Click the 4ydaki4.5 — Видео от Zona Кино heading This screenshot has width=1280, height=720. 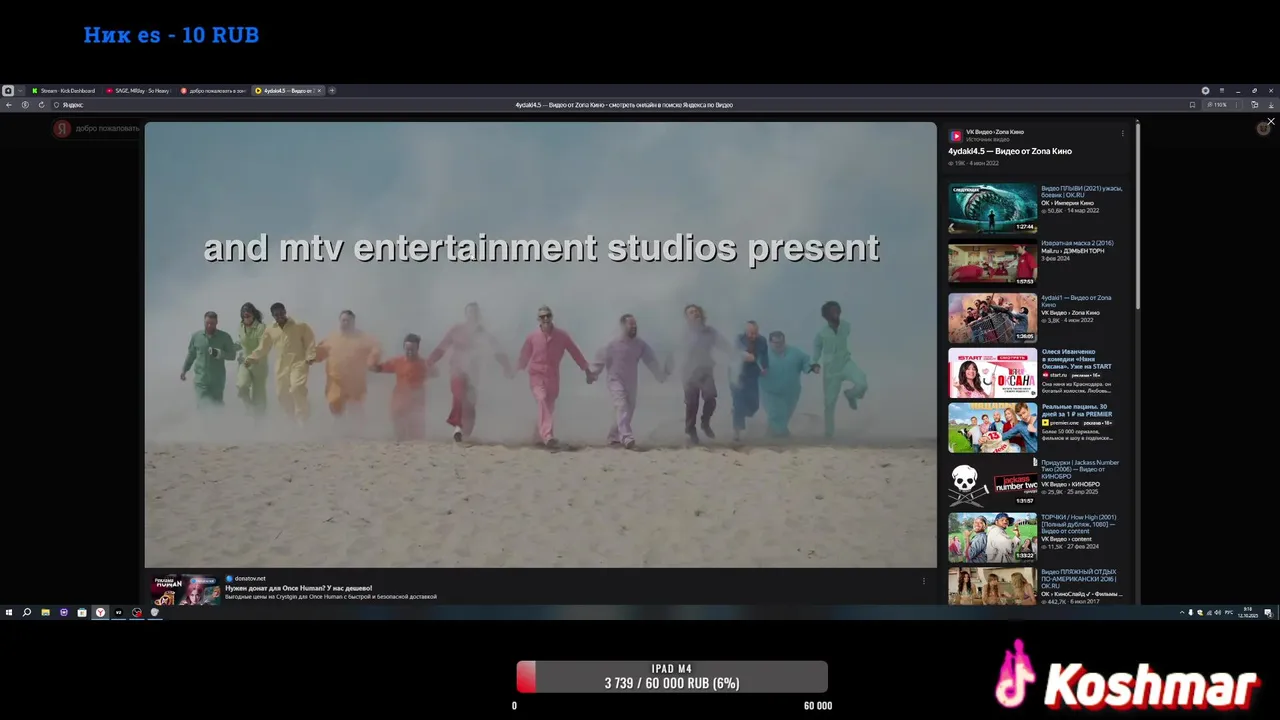coord(1010,151)
